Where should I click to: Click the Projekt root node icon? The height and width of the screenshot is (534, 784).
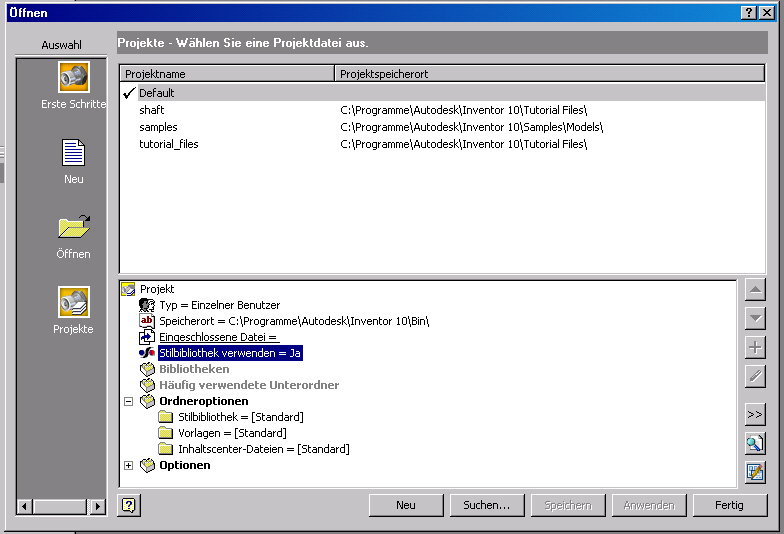128,289
